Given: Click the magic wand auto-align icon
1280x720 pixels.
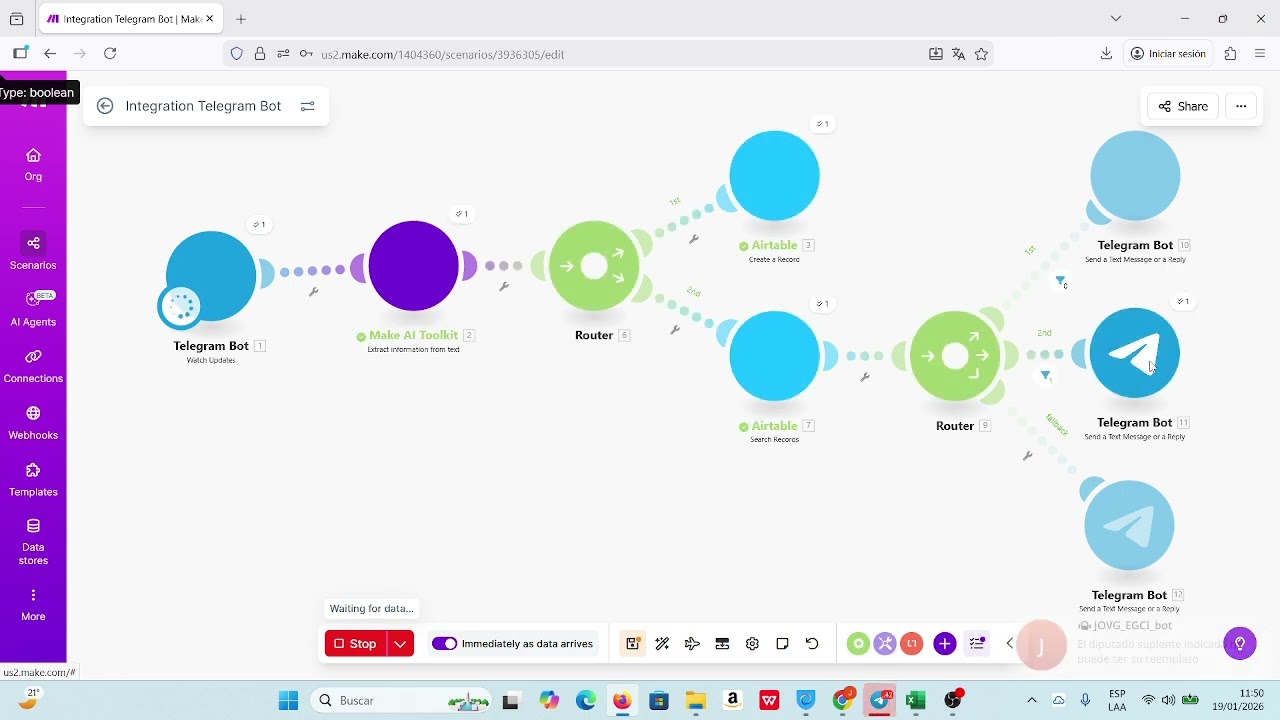Looking at the screenshot, I should [662, 644].
